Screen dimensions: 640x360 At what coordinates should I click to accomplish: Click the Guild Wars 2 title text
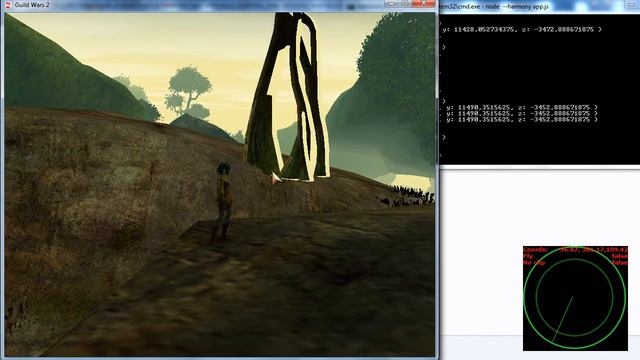click(32, 5)
